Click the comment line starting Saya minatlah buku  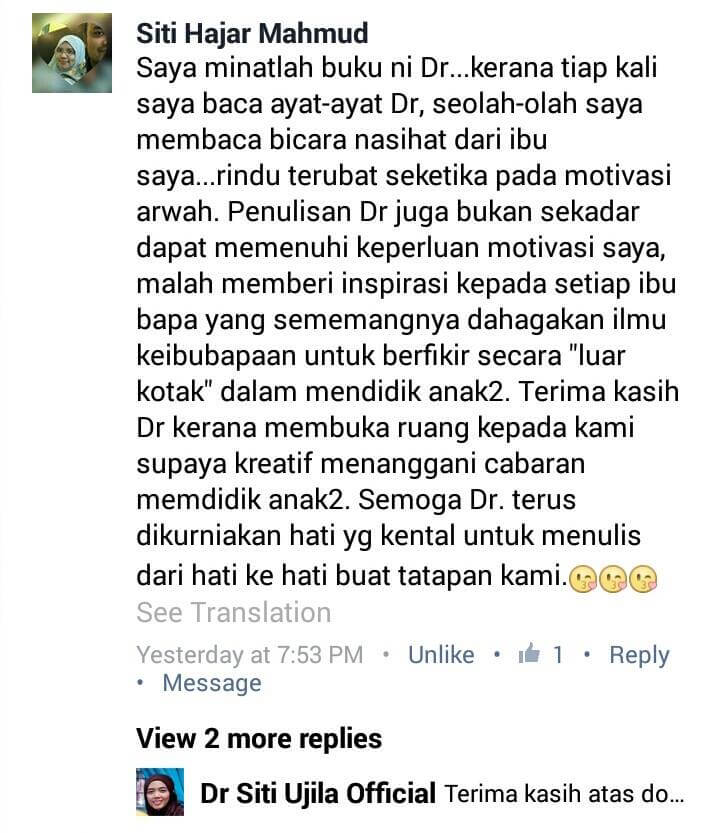click(397, 69)
